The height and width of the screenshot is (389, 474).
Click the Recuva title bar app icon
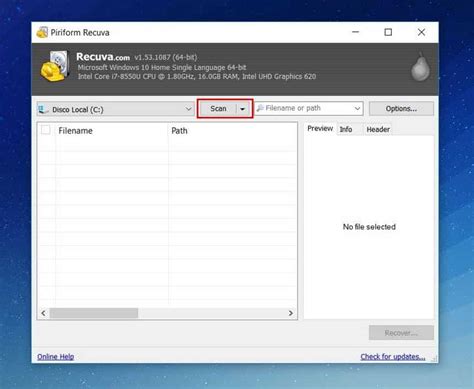42,32
